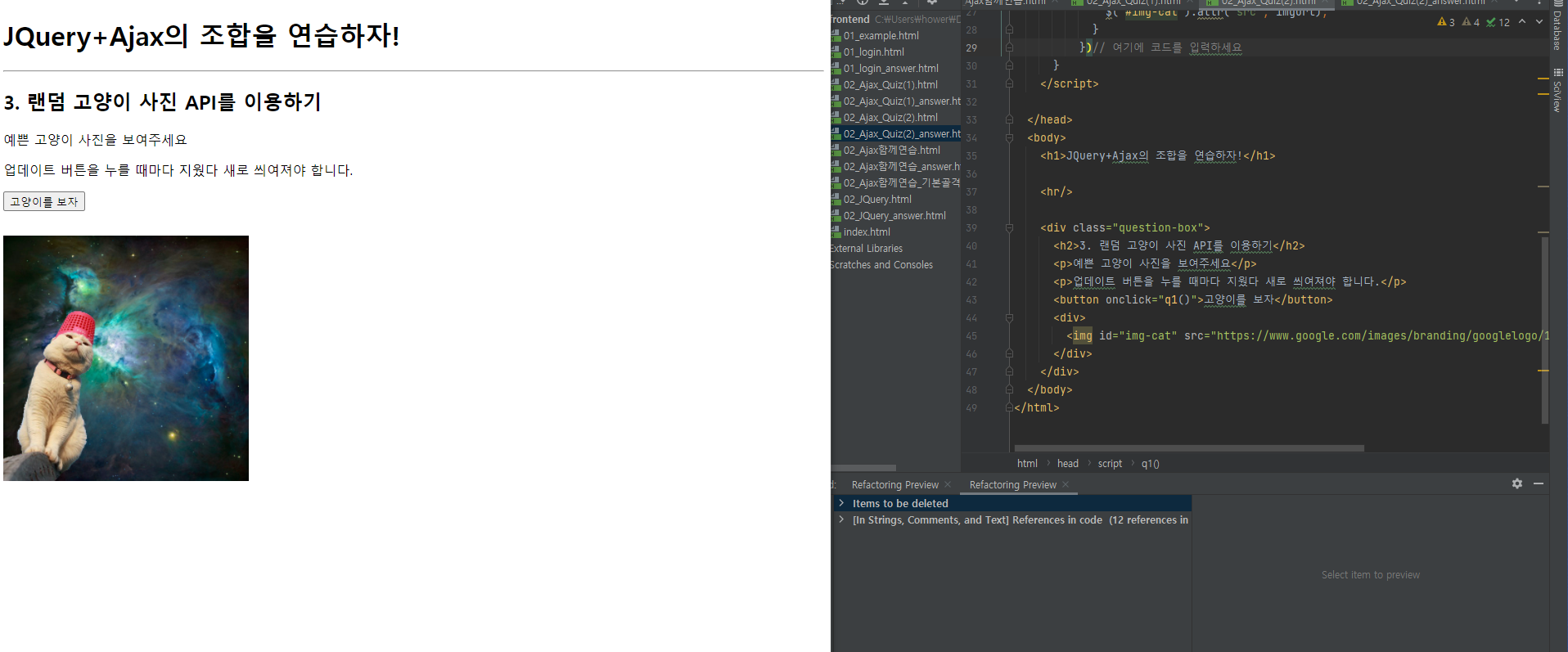Click line number 29 in the gutter
1568x652 pixels.
tap(971, 48)
